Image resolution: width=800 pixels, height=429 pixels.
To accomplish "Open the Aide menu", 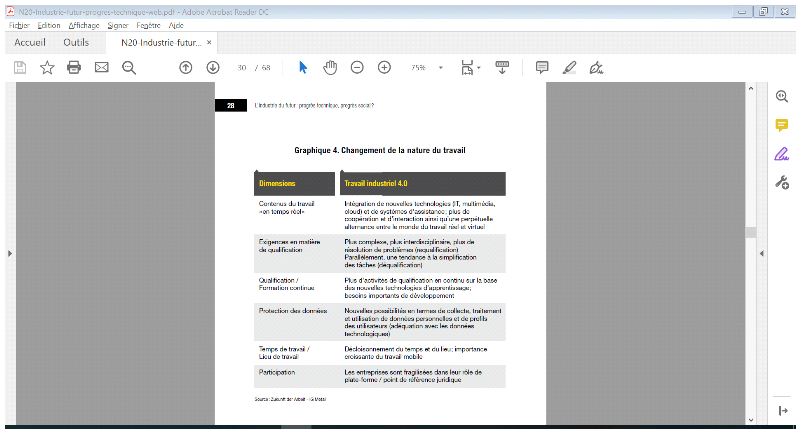I will pos(176,25).
